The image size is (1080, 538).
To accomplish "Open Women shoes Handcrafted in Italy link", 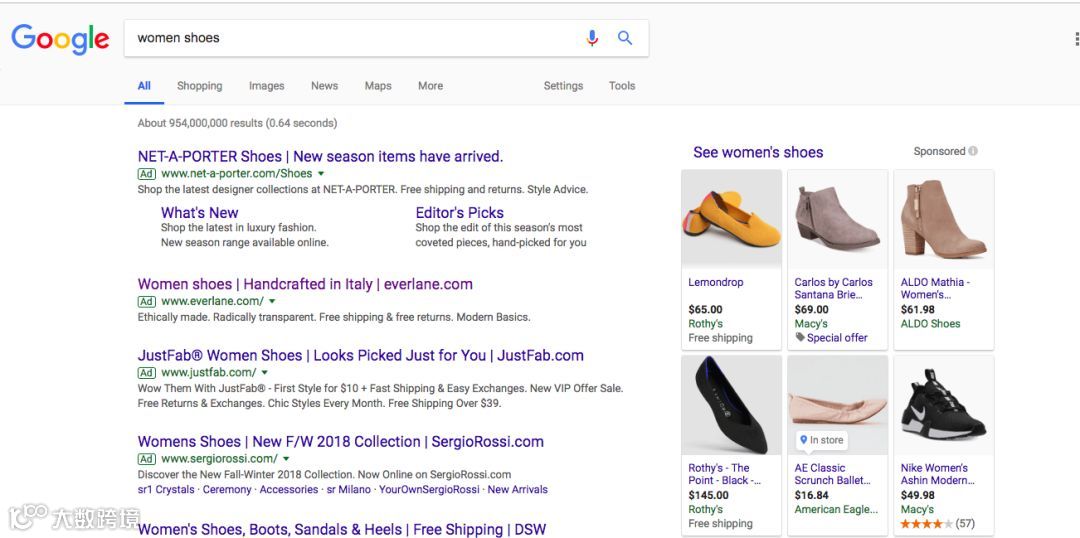I will 305,284.
